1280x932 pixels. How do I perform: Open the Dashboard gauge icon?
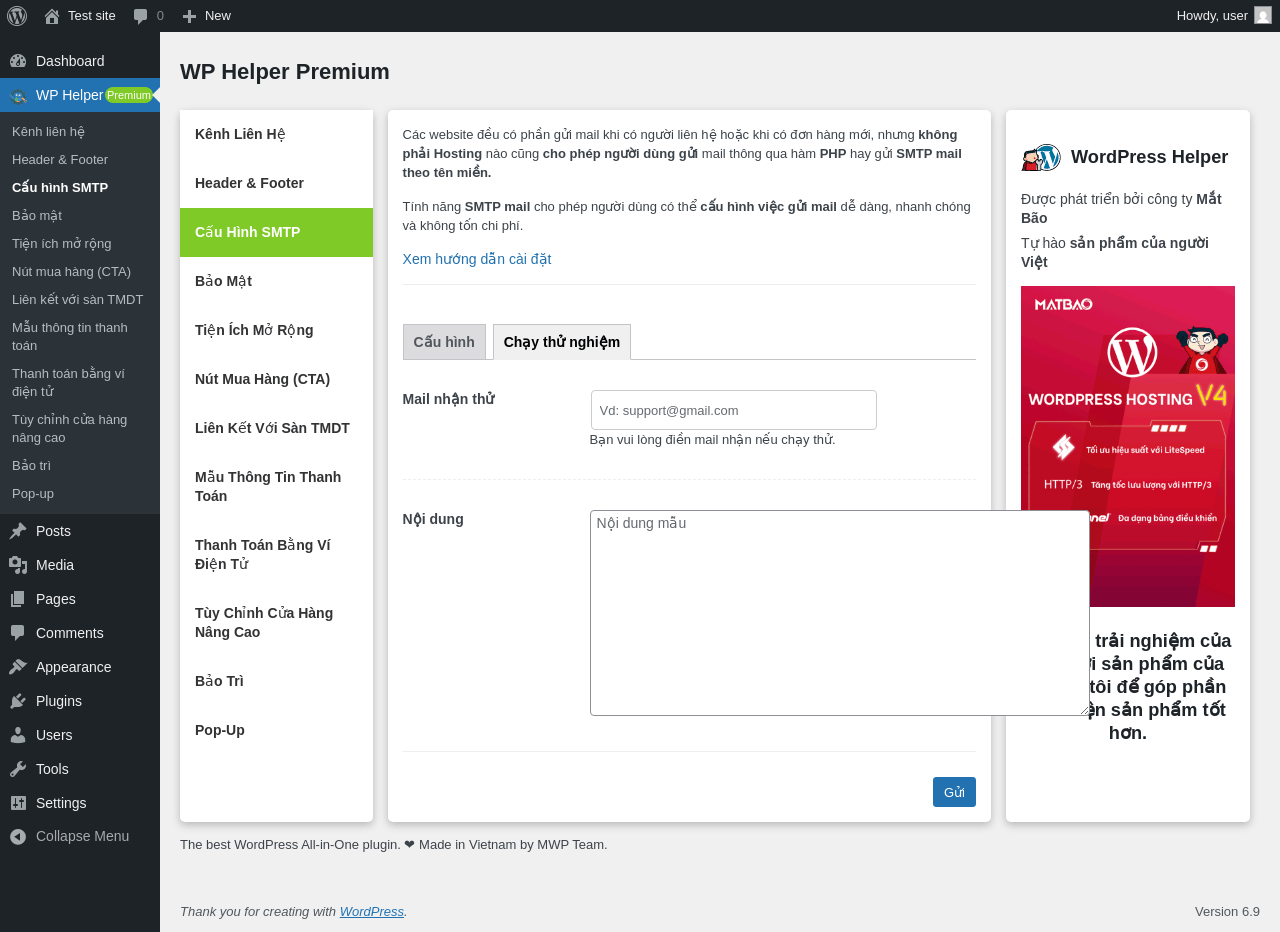point(18,61)
